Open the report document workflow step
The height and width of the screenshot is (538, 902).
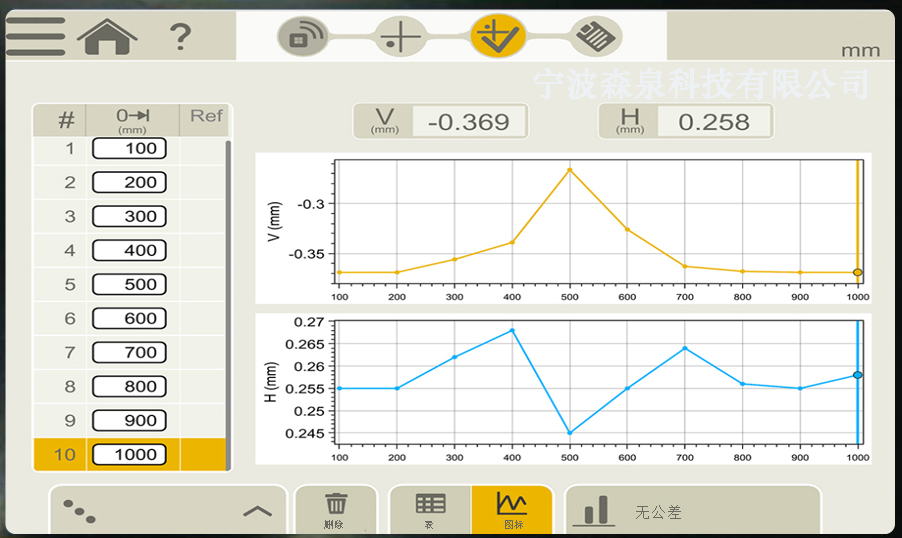click(596, 38)
